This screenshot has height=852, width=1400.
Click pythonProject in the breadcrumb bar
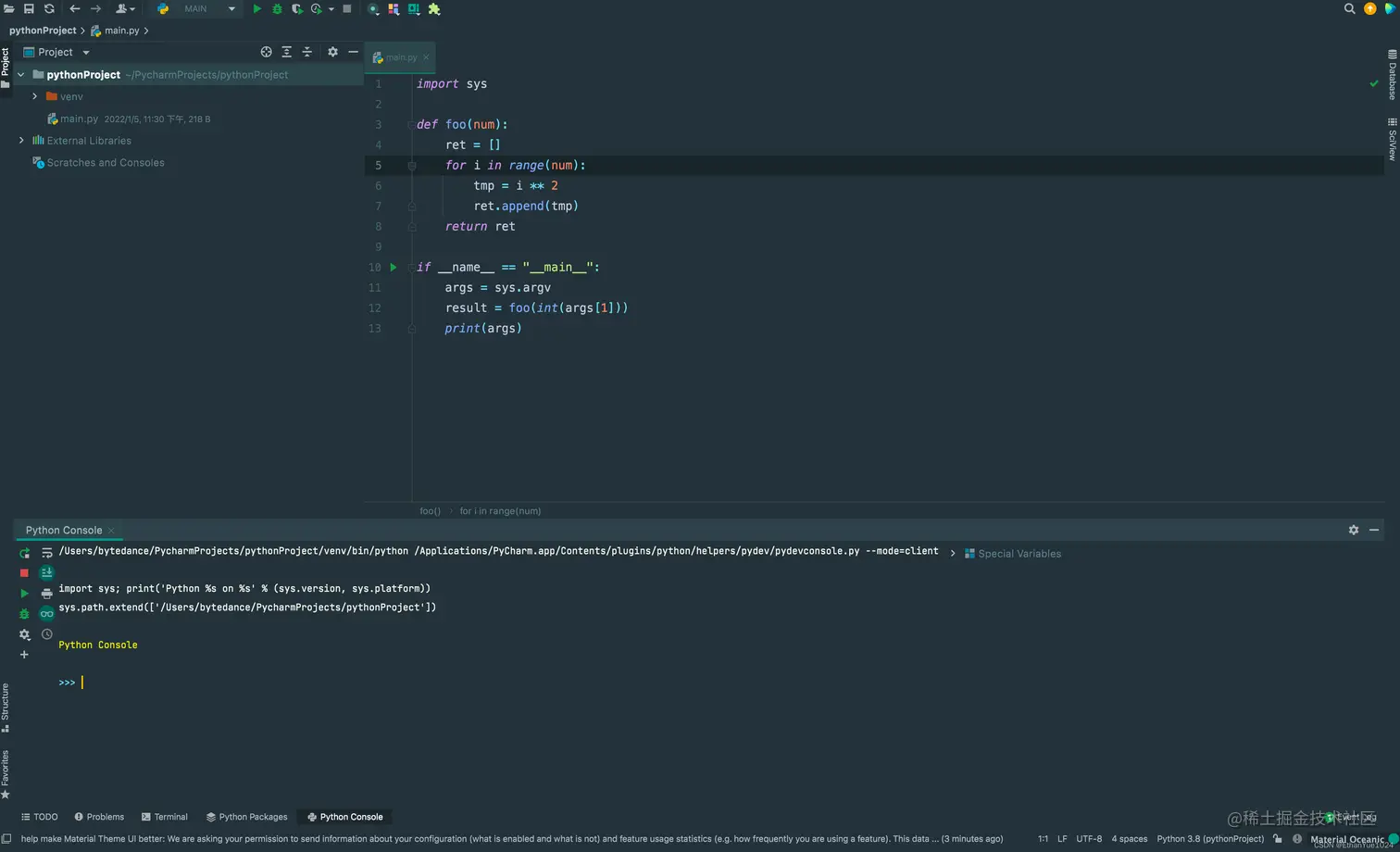click(43, 31)
